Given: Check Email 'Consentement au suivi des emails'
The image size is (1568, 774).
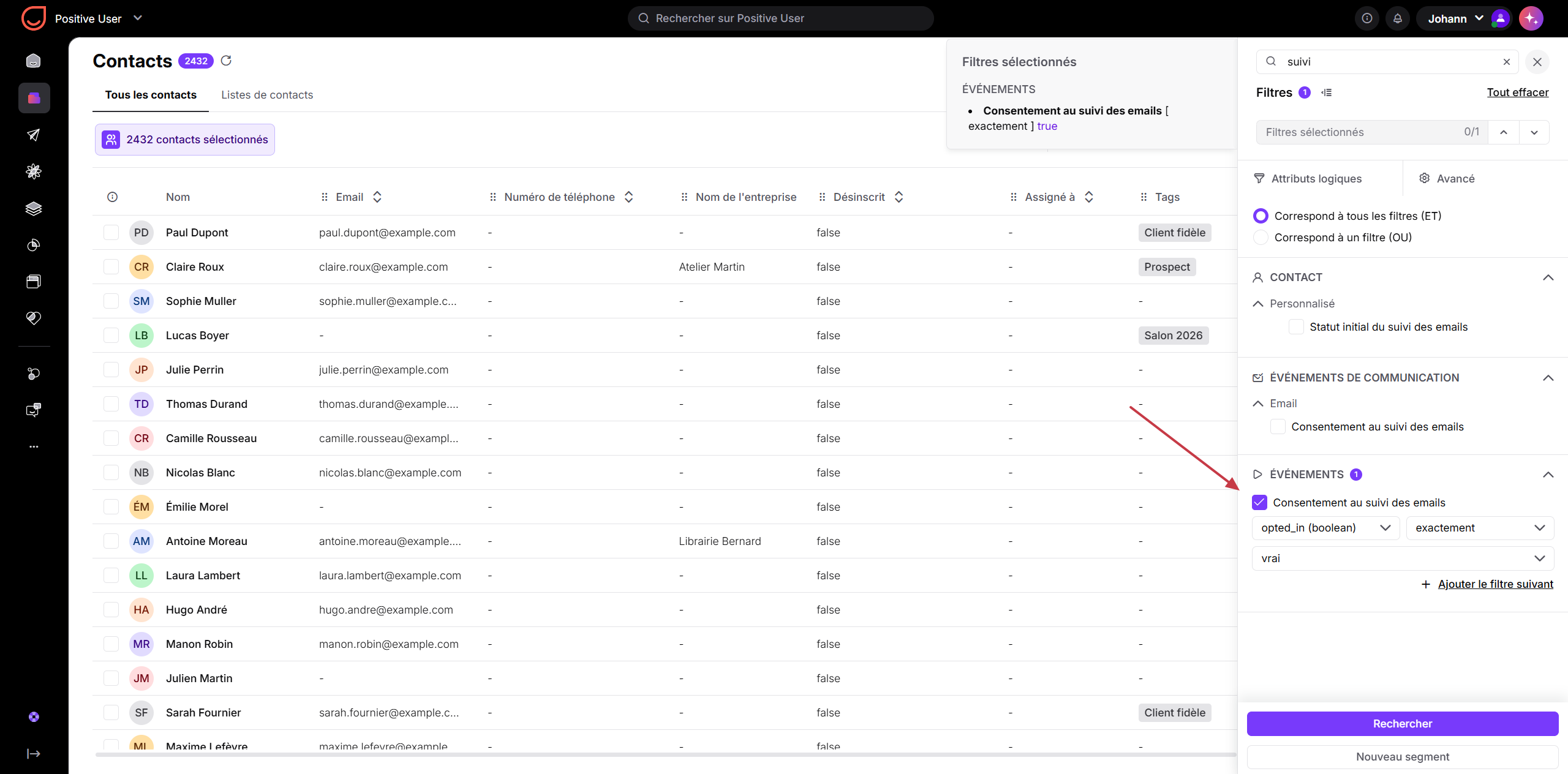Looking at the screenshot, I should click(x=1278, y=427).
